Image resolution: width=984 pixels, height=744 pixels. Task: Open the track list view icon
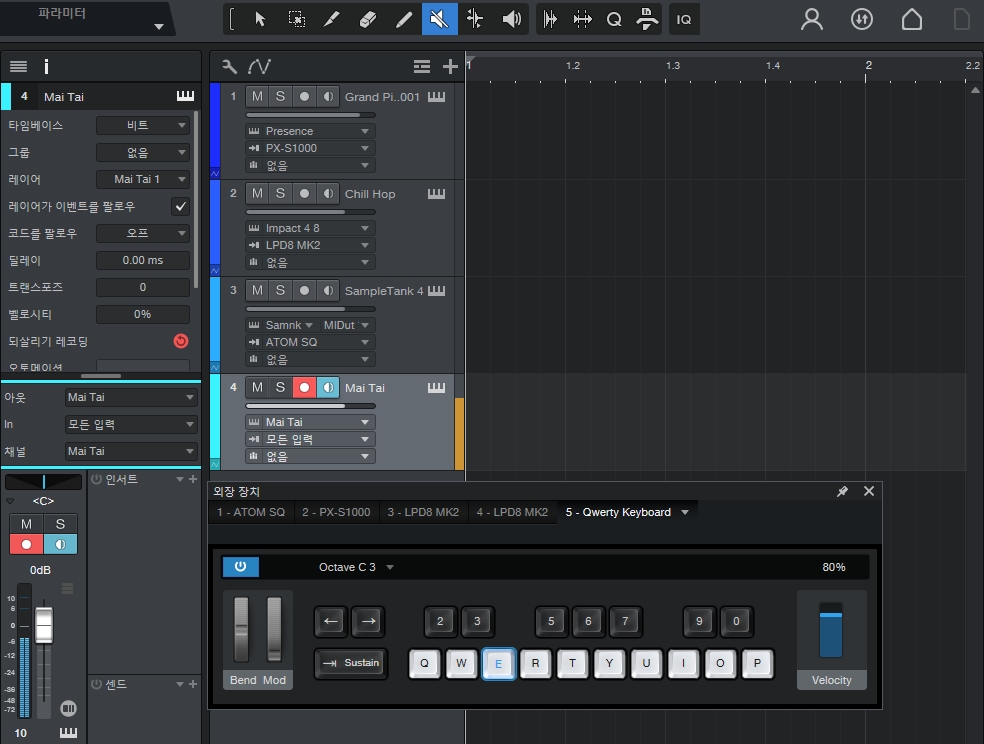422,66
